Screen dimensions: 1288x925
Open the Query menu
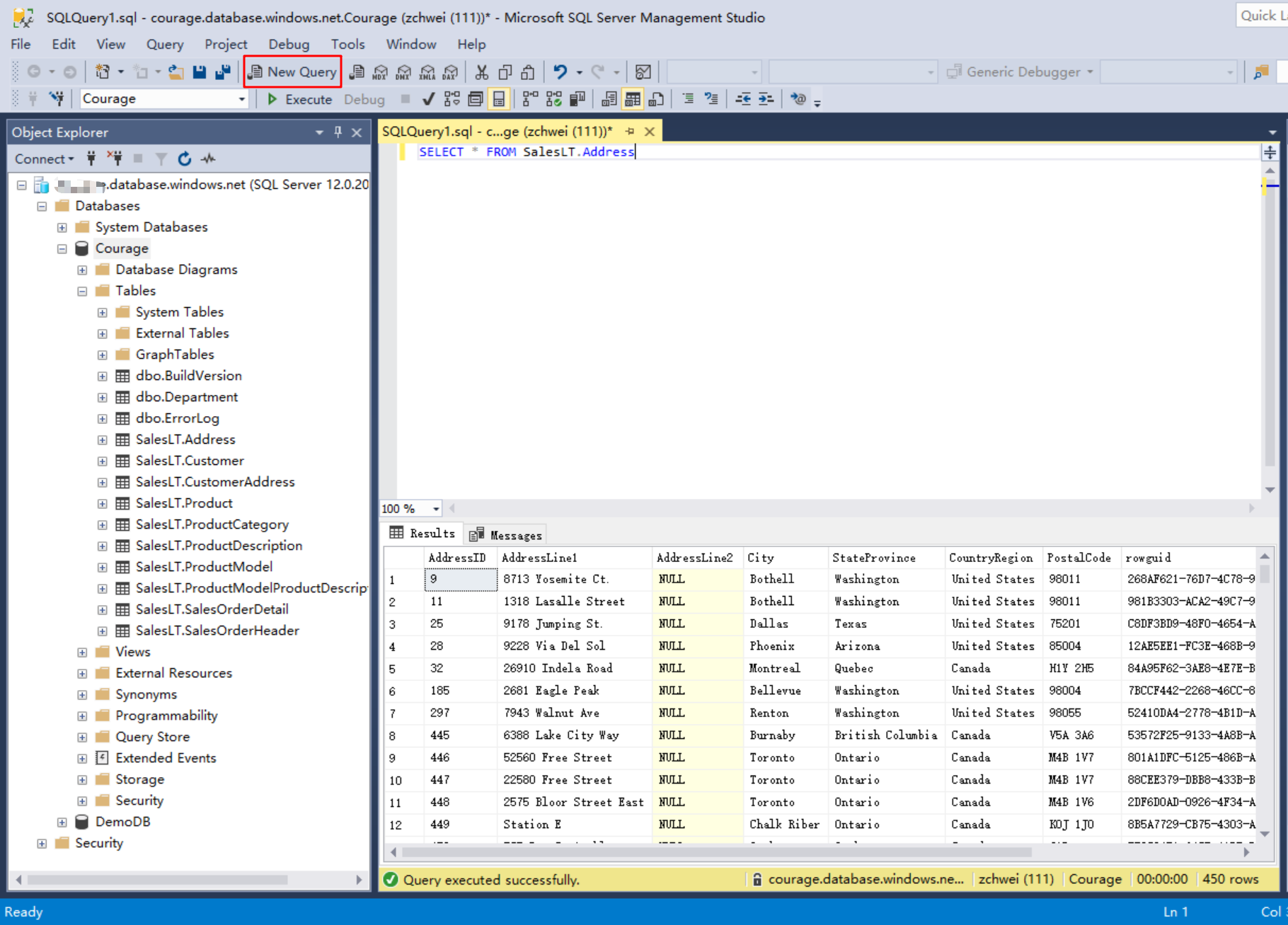tap(165, 44)
